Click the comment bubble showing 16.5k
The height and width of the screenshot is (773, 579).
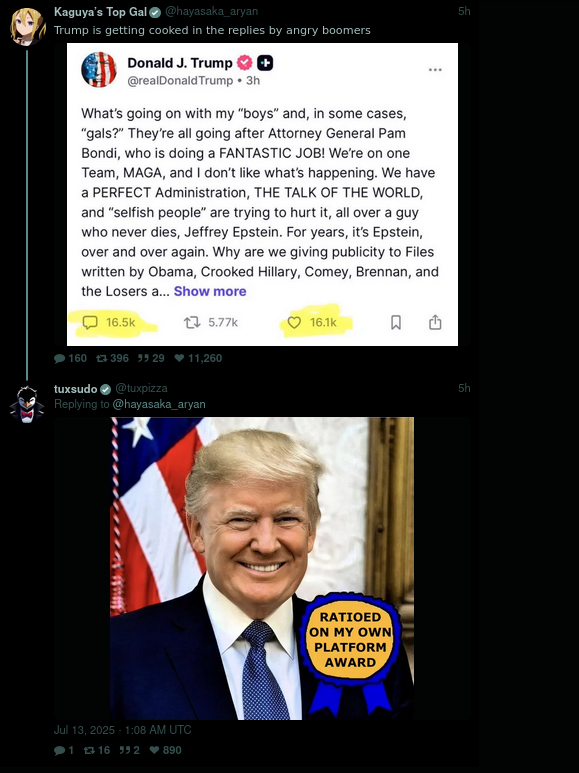click(x=90, y=322)
